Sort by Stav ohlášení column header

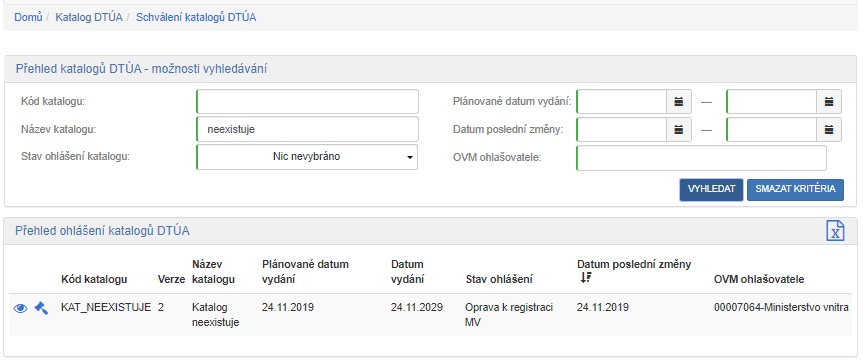(499, 280)
